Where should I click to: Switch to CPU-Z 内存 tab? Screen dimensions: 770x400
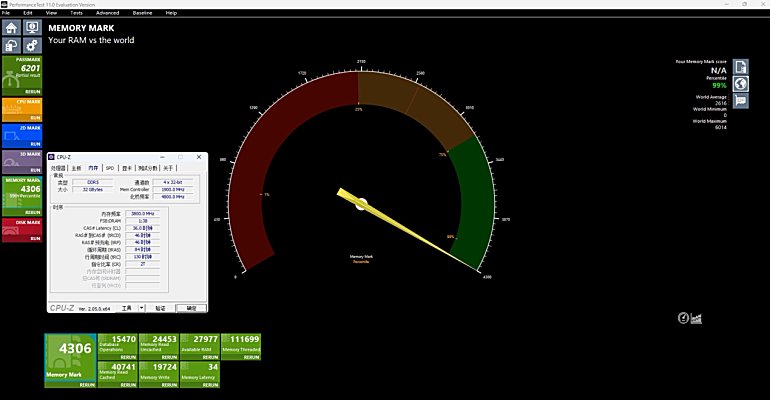pos(93,168)
